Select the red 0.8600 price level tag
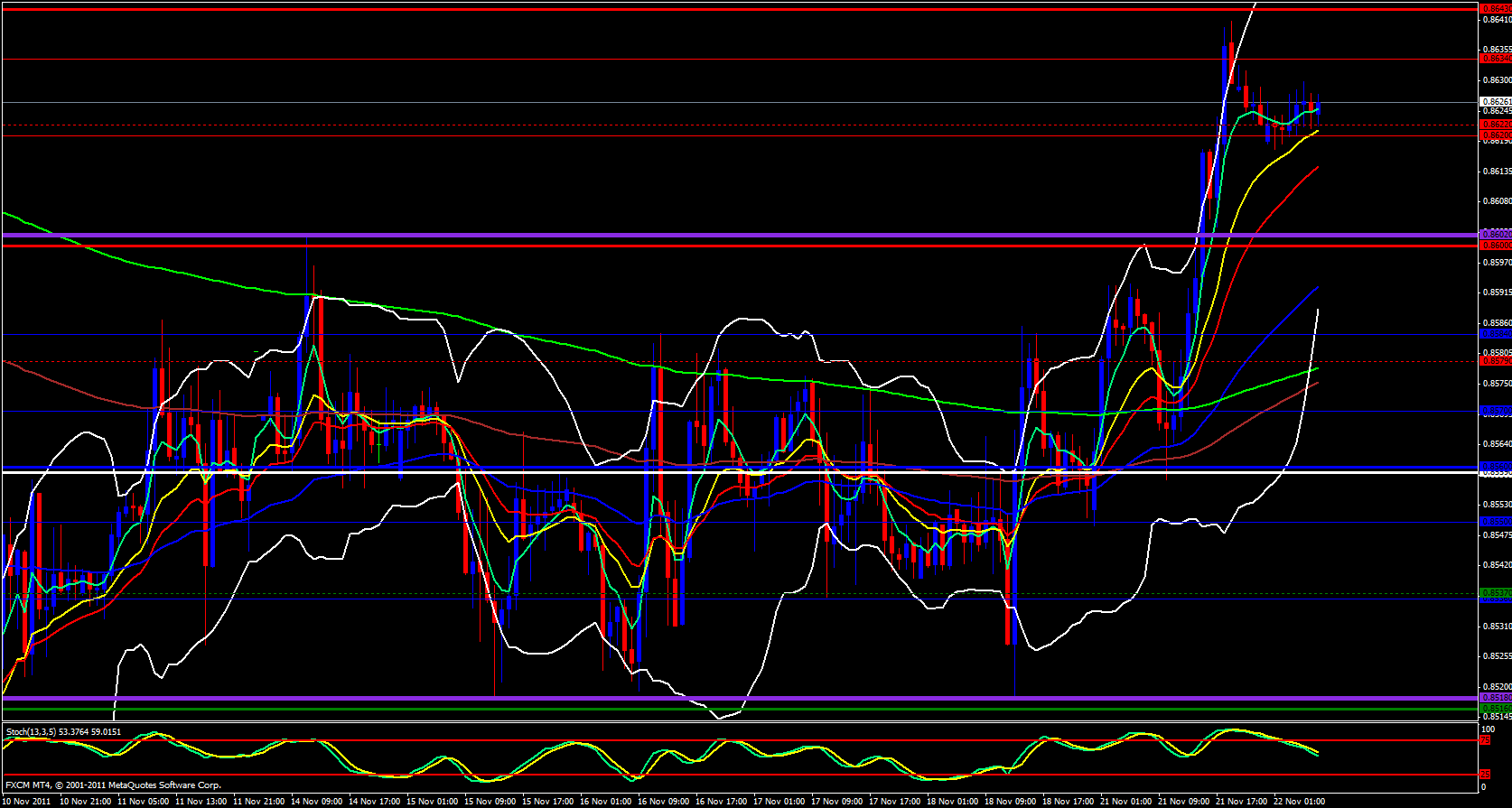The height and width of the screenshot is (808, 1512). (1495, 245)
